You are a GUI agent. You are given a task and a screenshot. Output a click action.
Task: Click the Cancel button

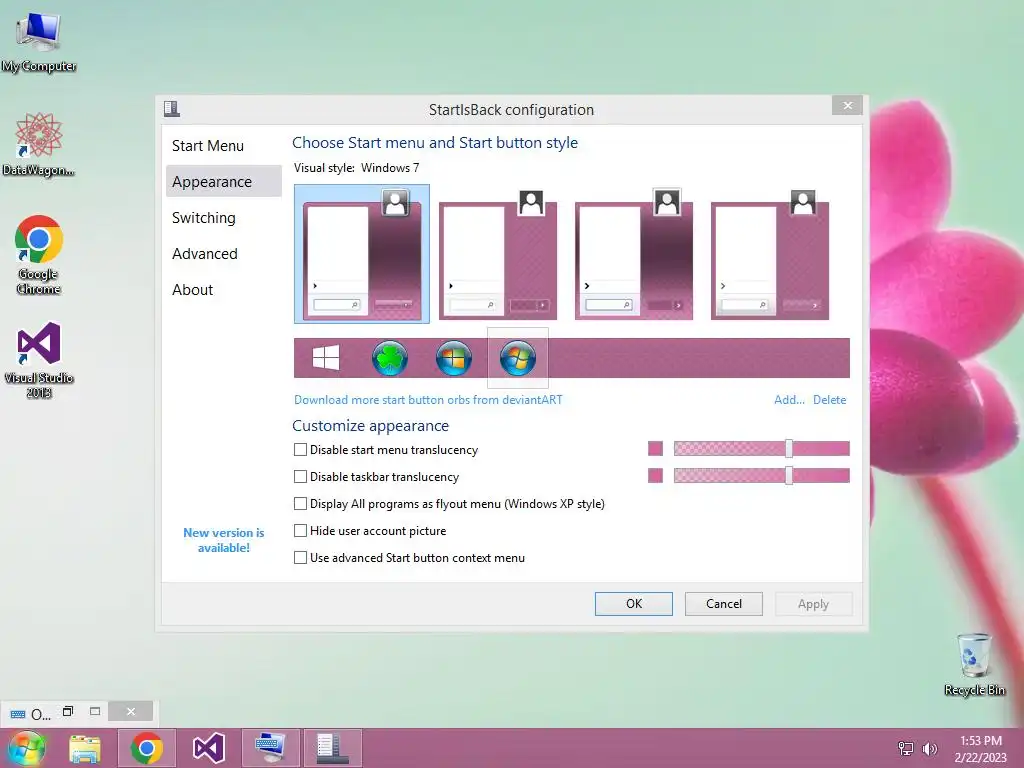click(724, 603)
